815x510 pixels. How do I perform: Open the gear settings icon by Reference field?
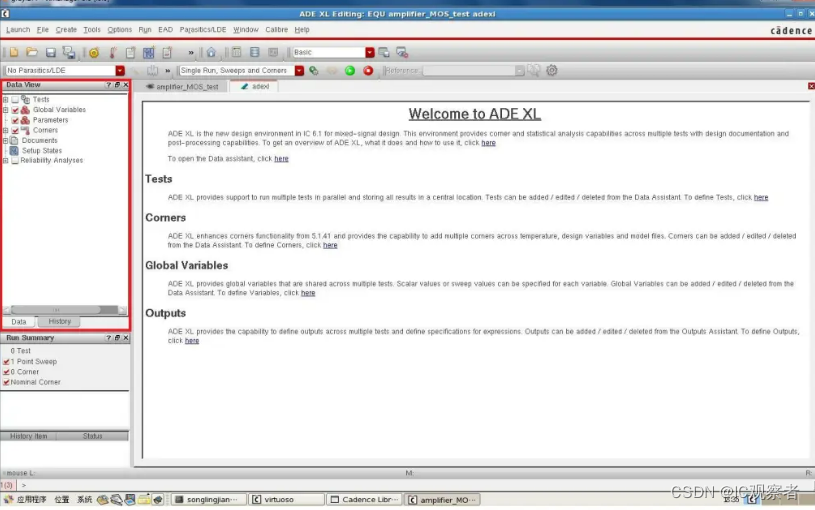[552, 70]
